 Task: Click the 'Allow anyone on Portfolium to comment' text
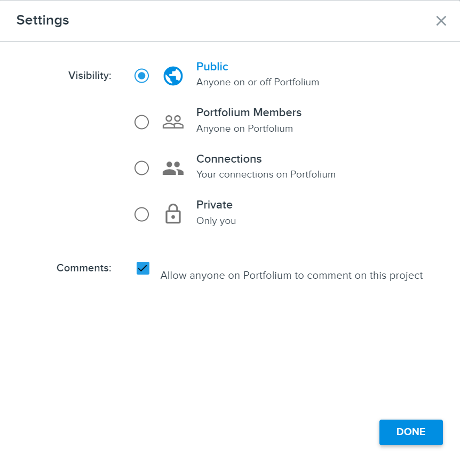click(x=292, y=276)
